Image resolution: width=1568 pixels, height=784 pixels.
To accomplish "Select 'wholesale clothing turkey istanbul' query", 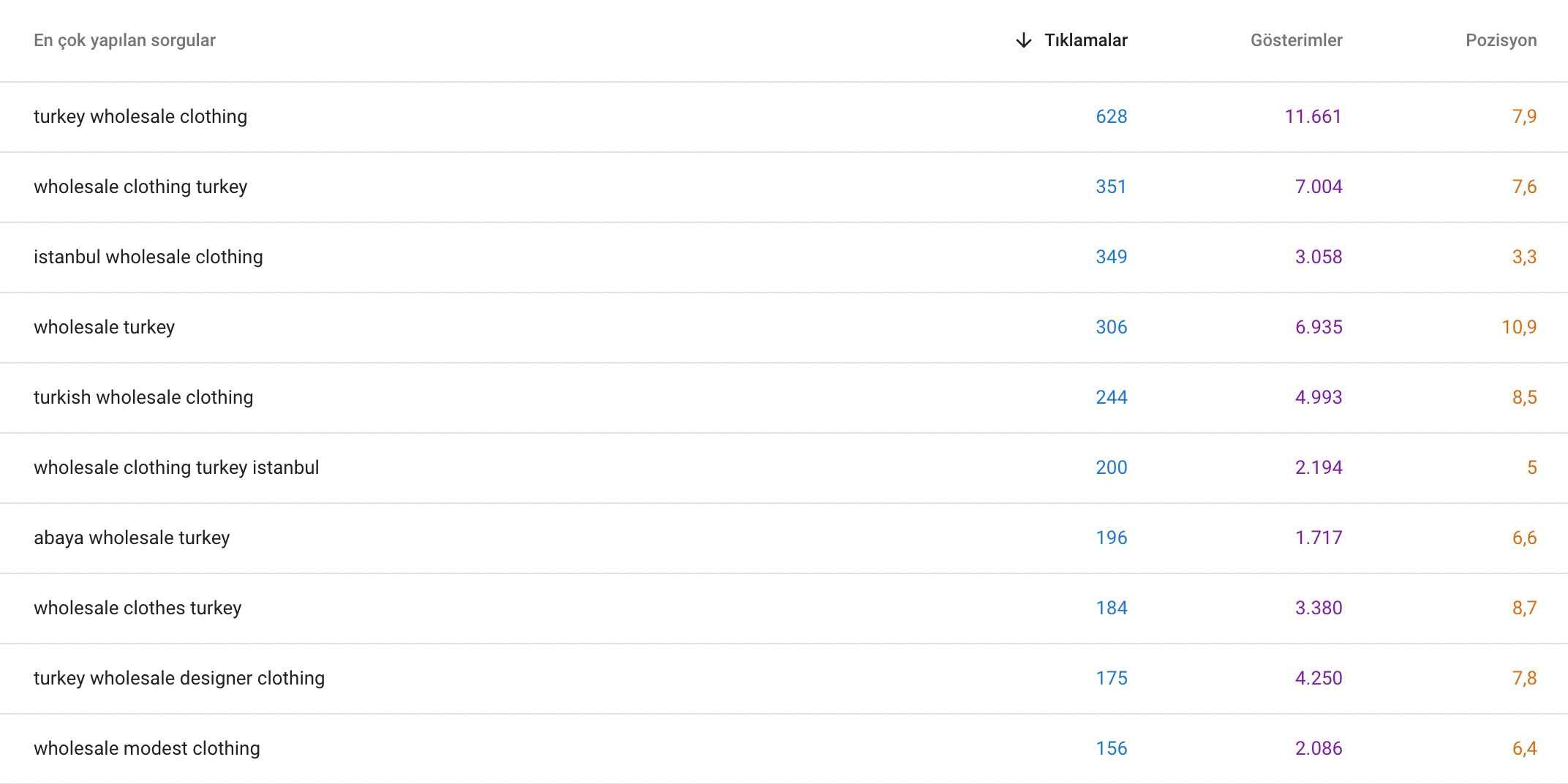I will (x=176, y=467).
